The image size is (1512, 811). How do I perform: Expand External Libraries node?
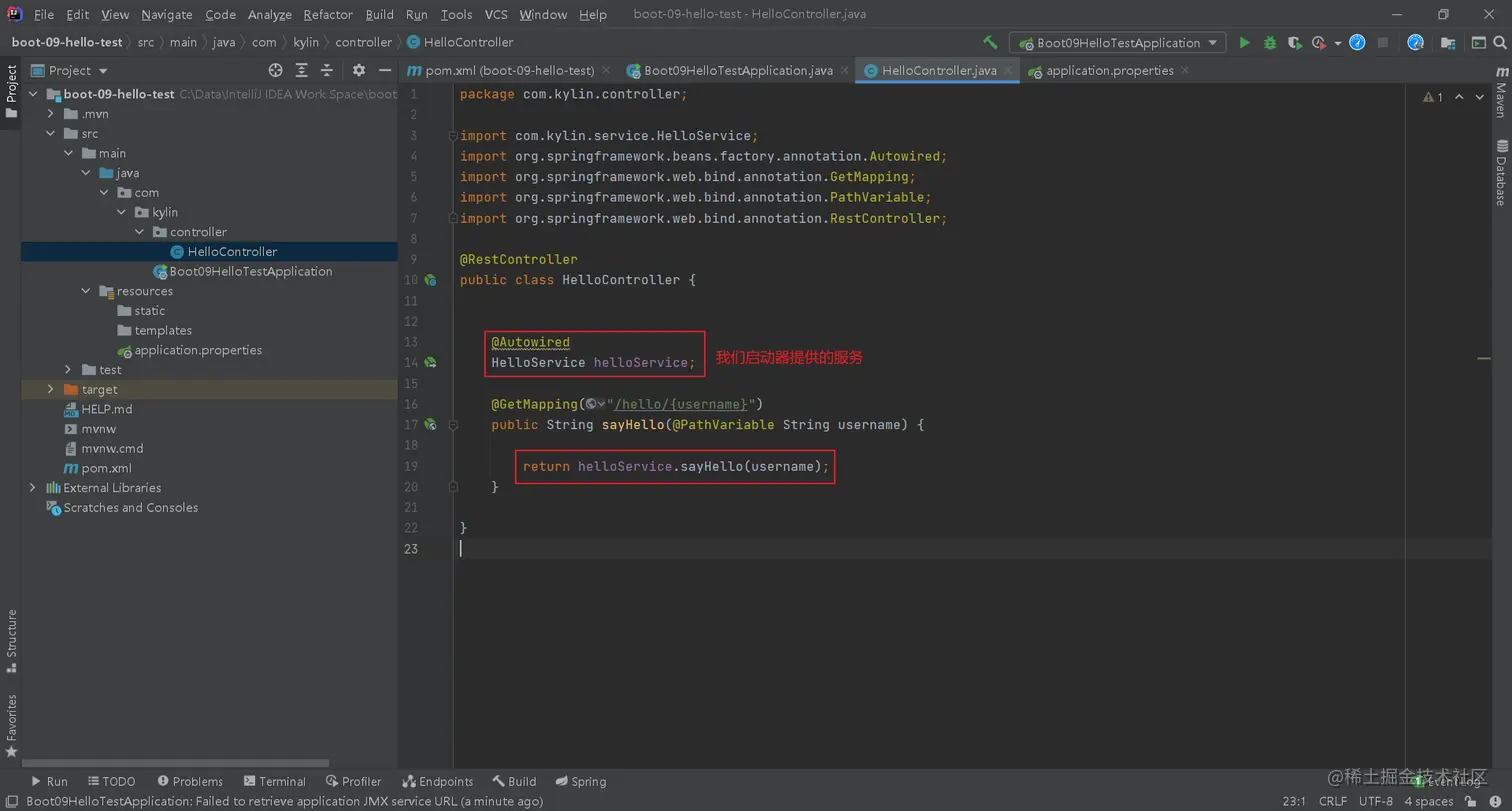pos(33,488)
